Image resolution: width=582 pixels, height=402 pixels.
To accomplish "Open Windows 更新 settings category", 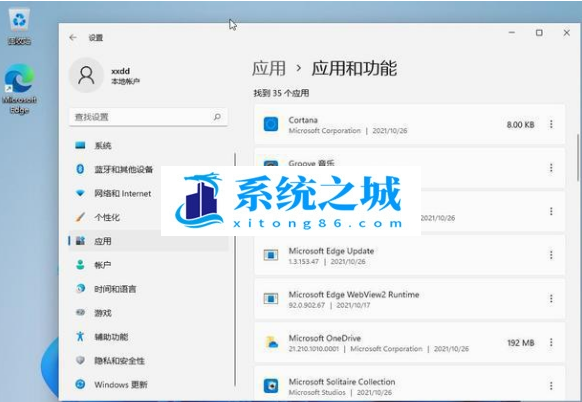I will pos(148,385).
